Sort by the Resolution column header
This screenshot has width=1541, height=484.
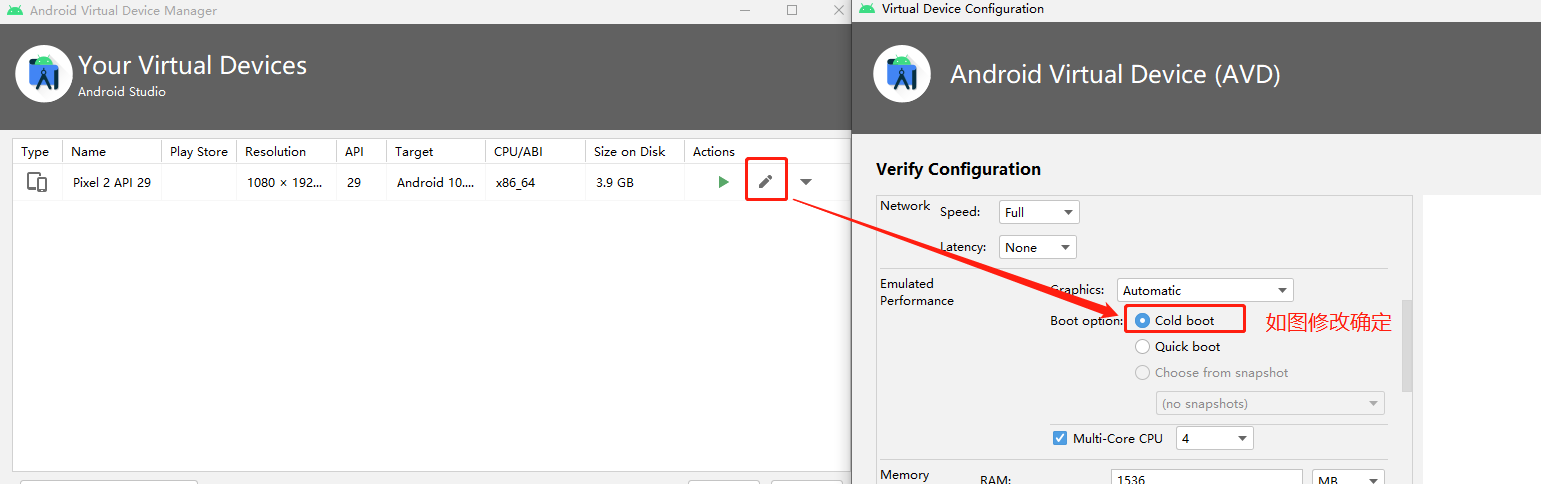[286, 152]
